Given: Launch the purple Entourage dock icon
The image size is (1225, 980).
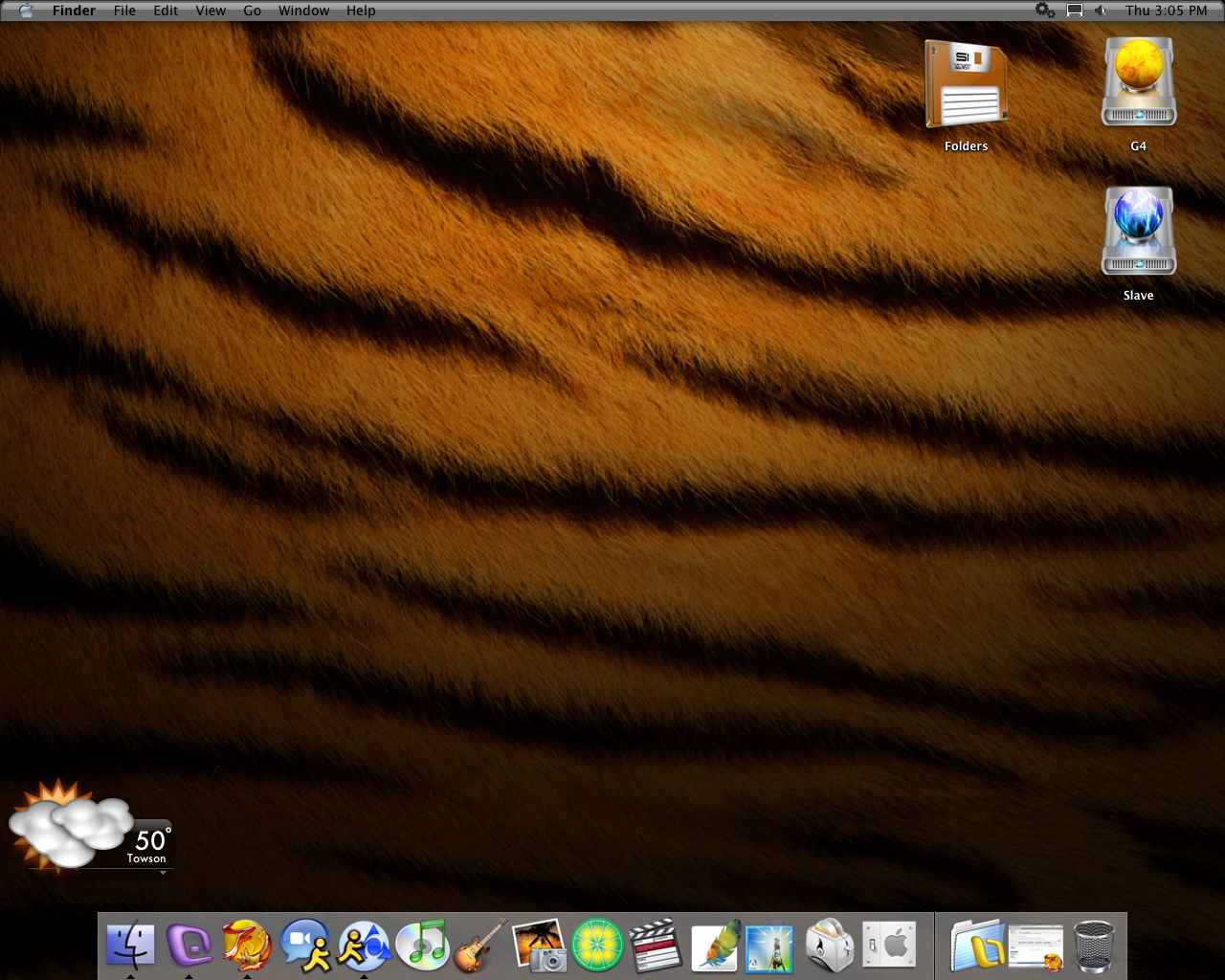Looking at the screenshot, I should [189, 945].
